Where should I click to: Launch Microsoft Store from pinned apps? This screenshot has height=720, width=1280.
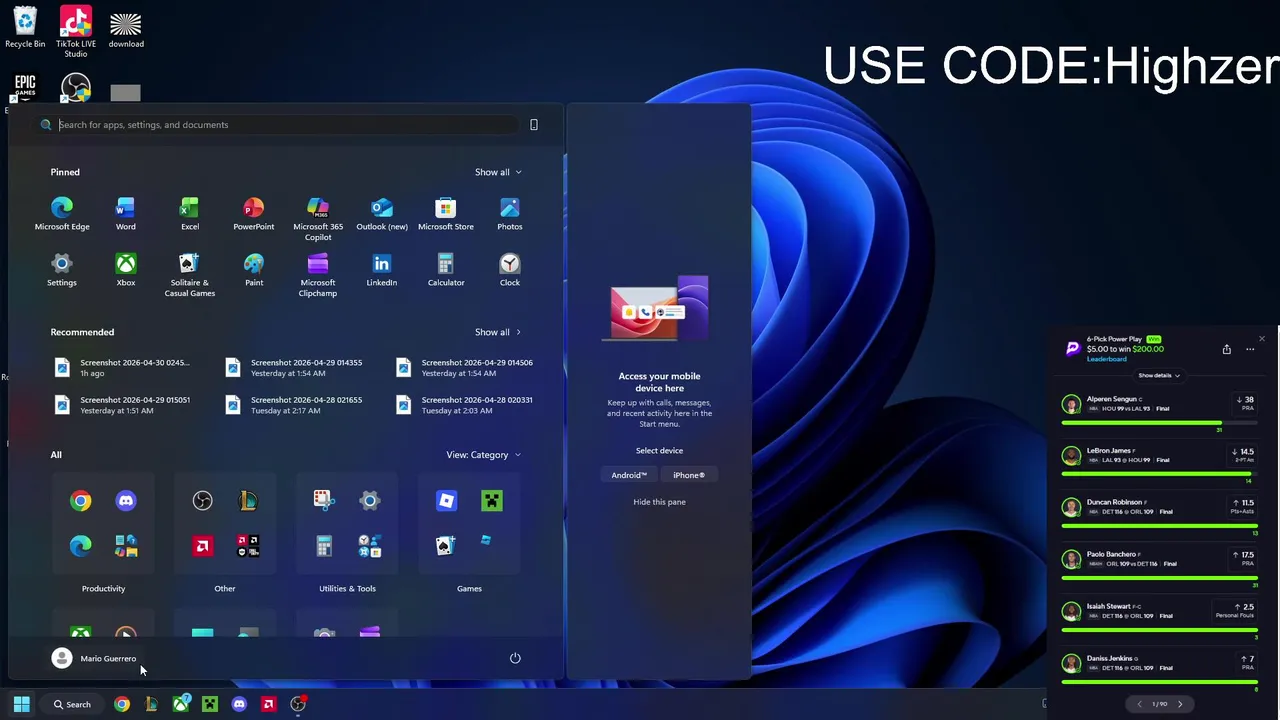446,214
